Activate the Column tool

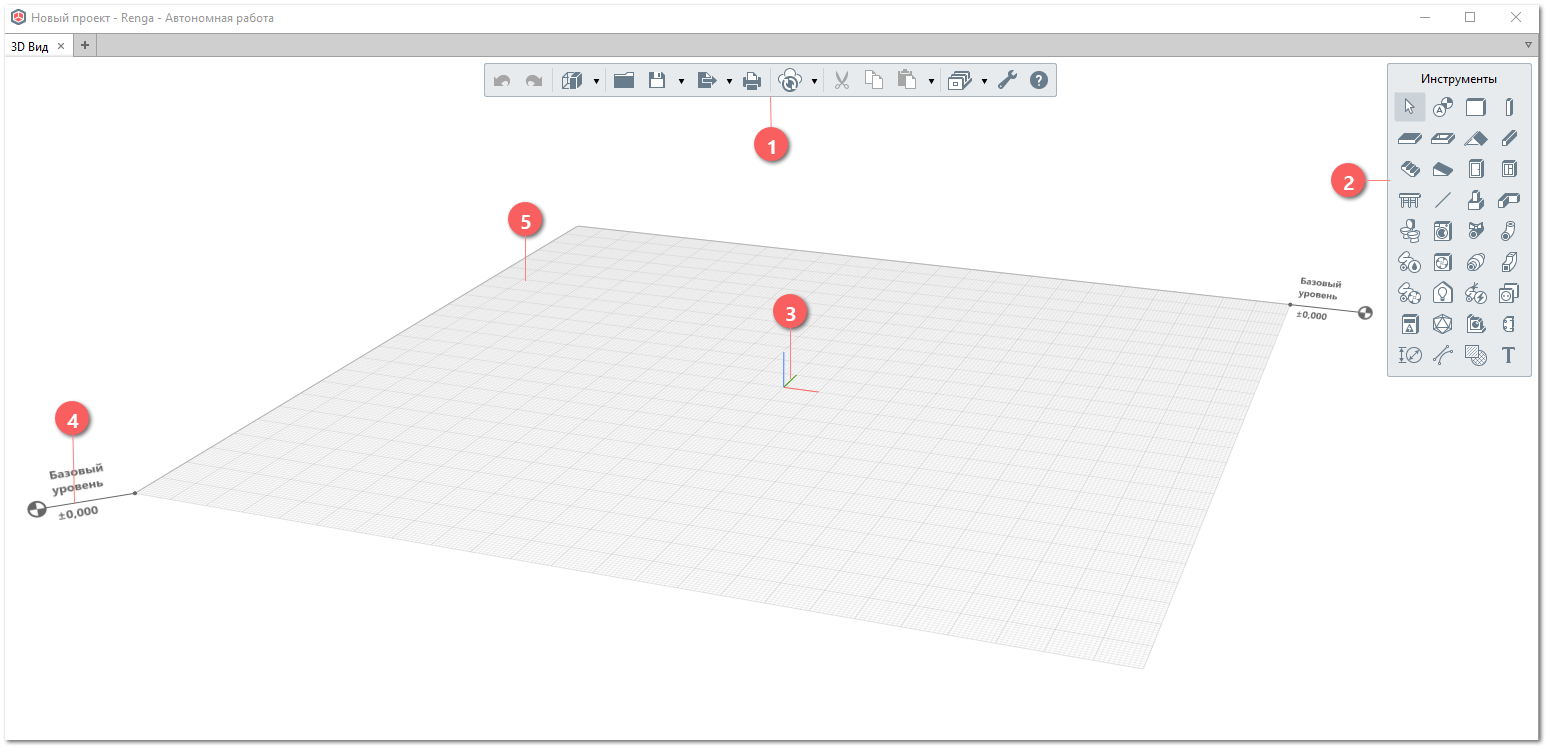coord(1509,107)
